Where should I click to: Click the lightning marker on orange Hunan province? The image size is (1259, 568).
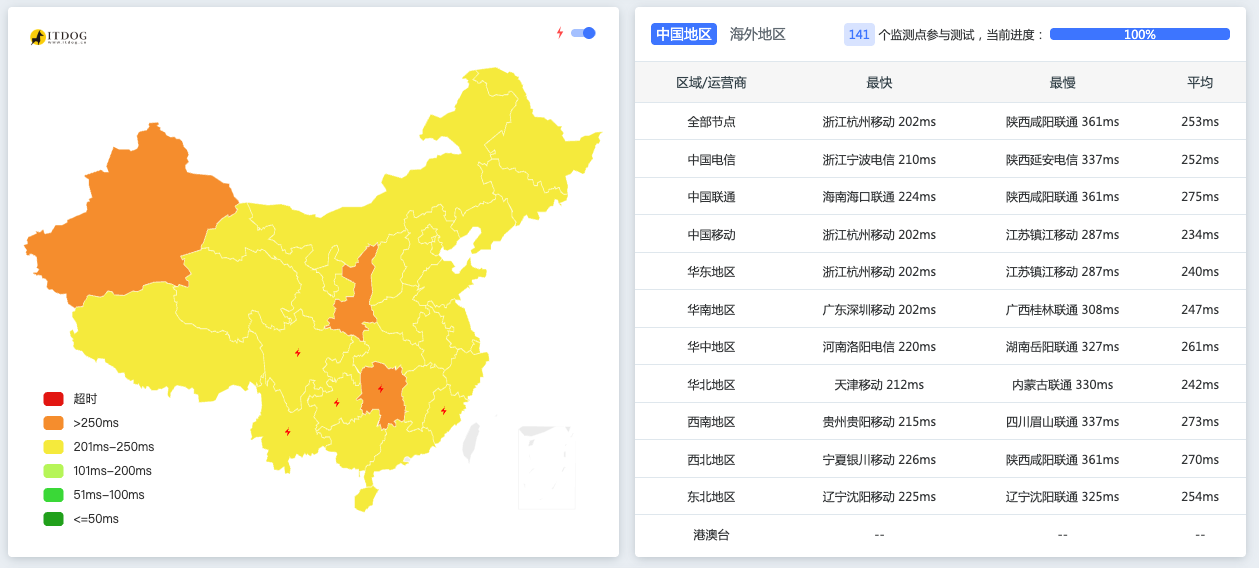(x=381, y=389)
